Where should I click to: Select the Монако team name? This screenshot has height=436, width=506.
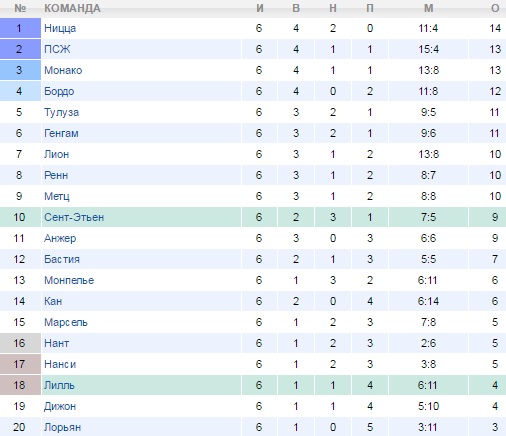point(63,70)
